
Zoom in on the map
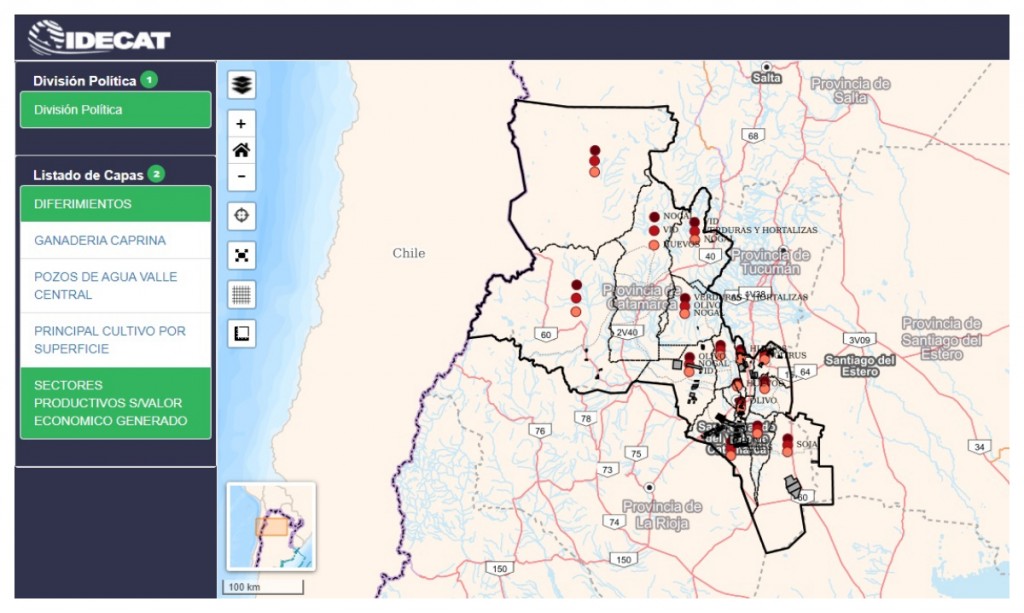241,124
